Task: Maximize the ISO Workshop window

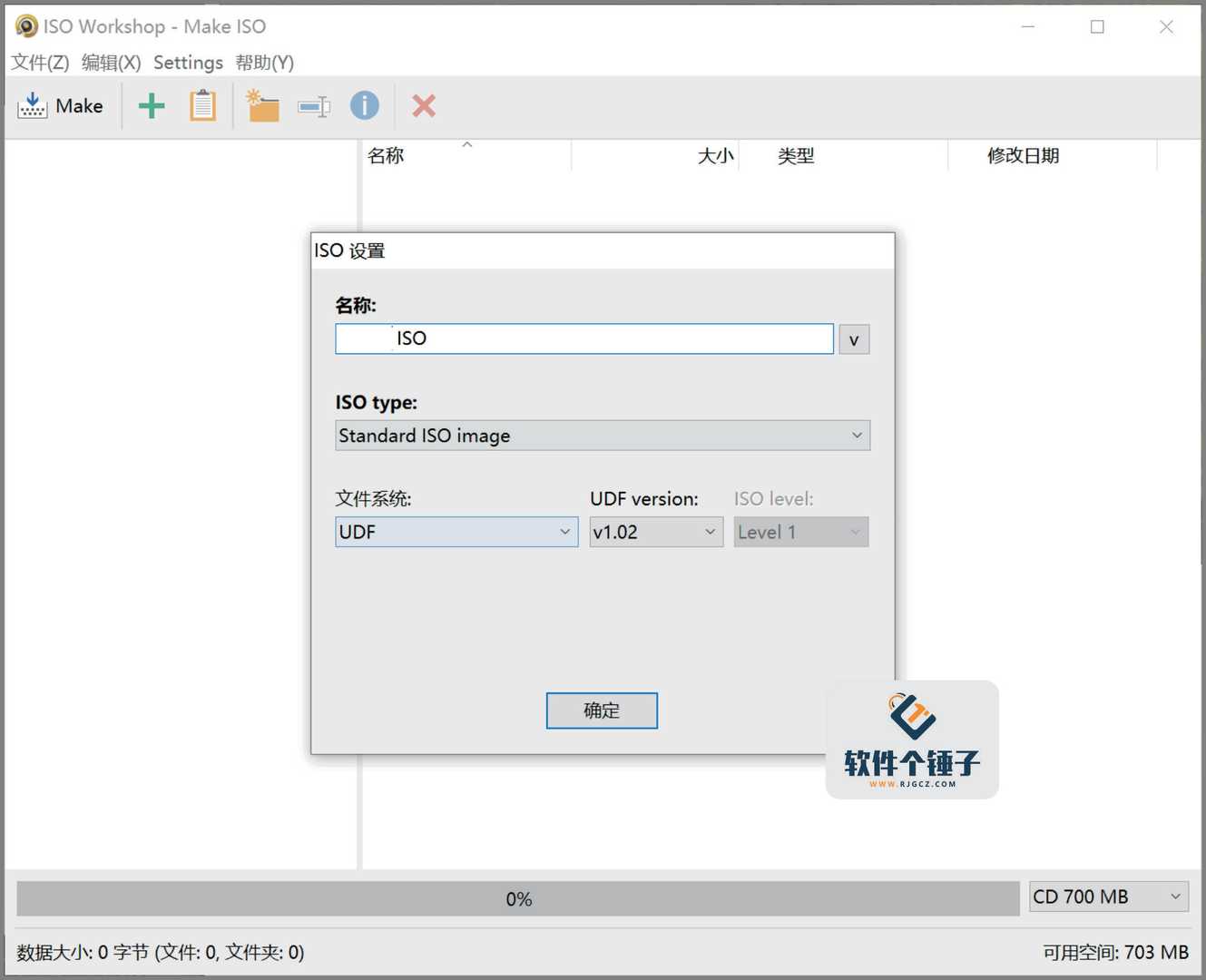Action: click(1097, 26)
